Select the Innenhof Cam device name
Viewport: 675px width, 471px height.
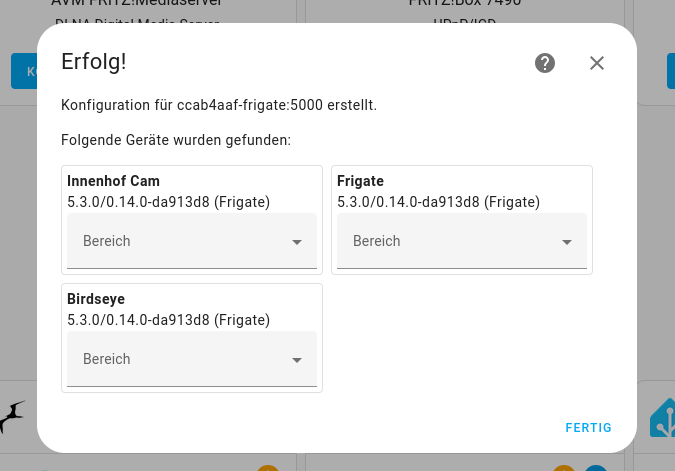tap(113, 181)
